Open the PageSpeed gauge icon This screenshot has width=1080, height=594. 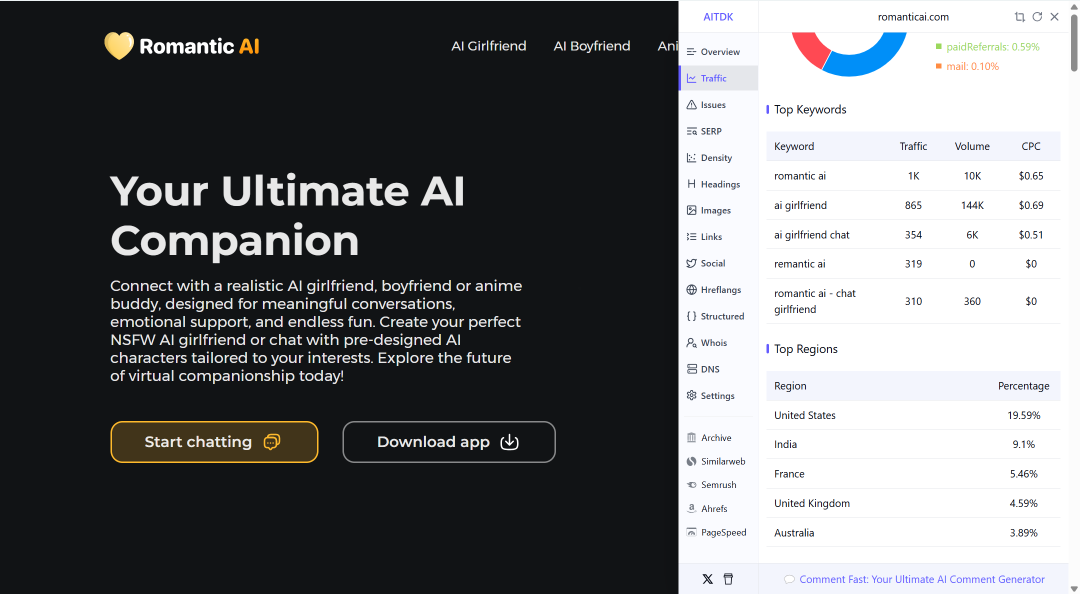[692, 532]
